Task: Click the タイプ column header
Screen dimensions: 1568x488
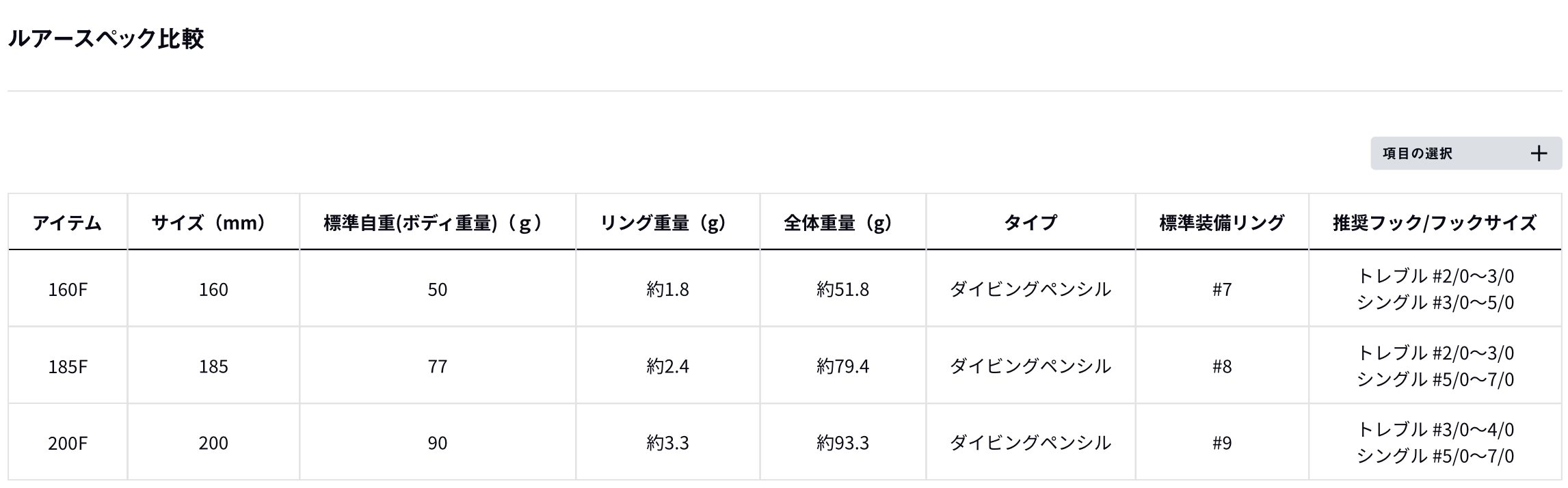Action: pyautogui.click(x=1030, y=222)
